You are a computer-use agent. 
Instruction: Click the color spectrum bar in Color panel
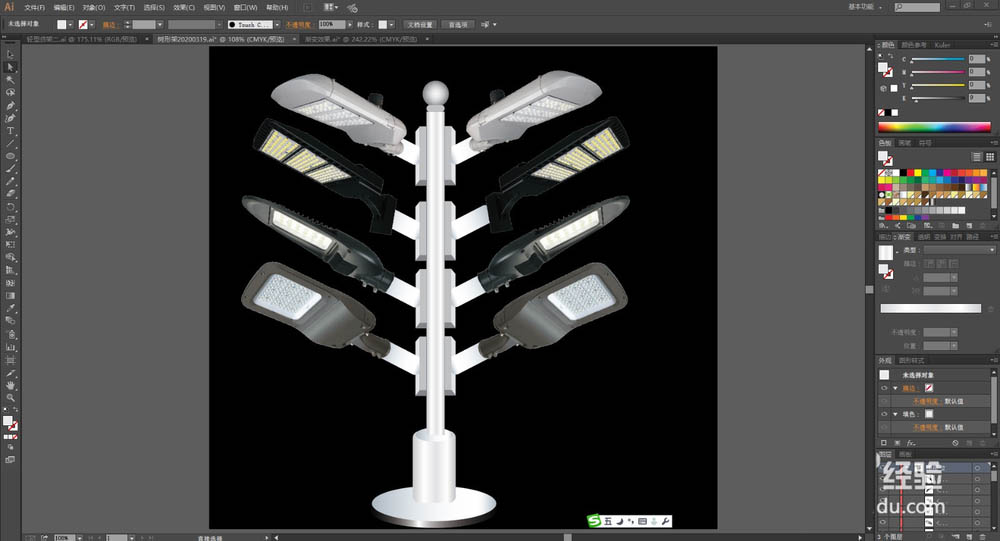[x=937, y=127]
